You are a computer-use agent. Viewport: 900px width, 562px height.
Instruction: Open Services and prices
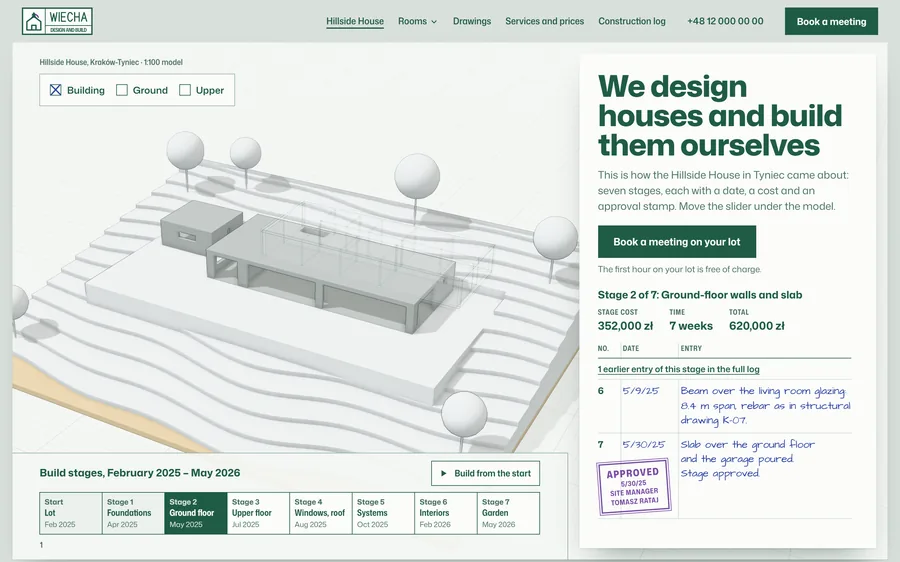pyautogui.click(x=544, y=21)
